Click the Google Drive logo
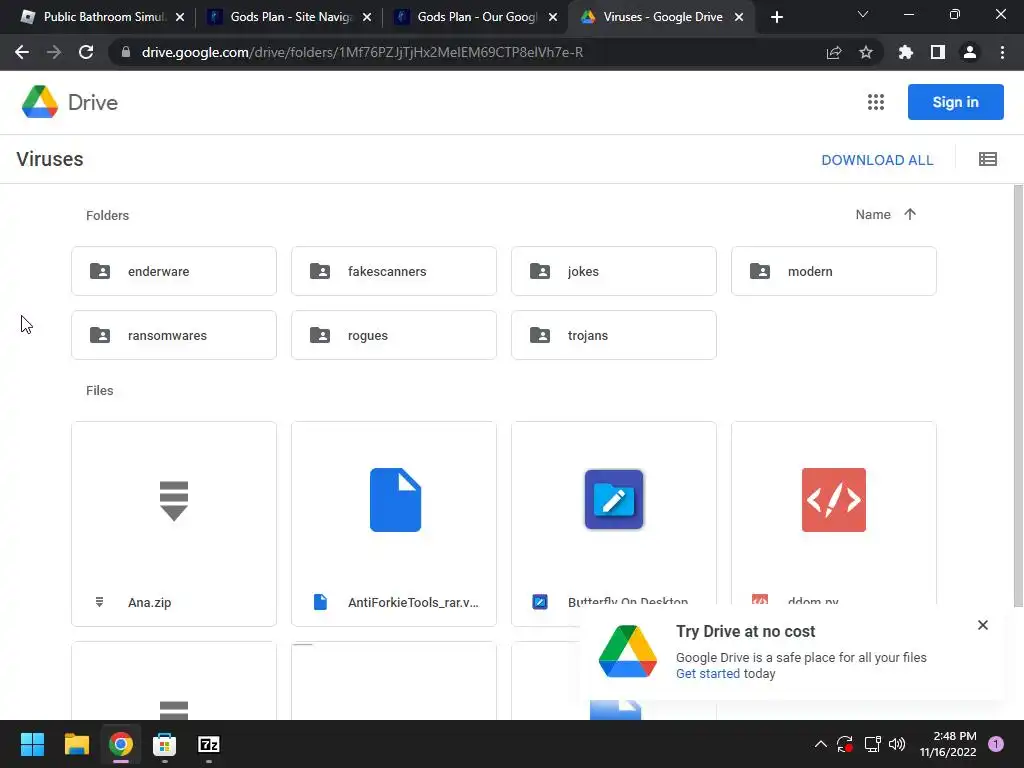Screen dimensions: 1024x768 point(40,102)
